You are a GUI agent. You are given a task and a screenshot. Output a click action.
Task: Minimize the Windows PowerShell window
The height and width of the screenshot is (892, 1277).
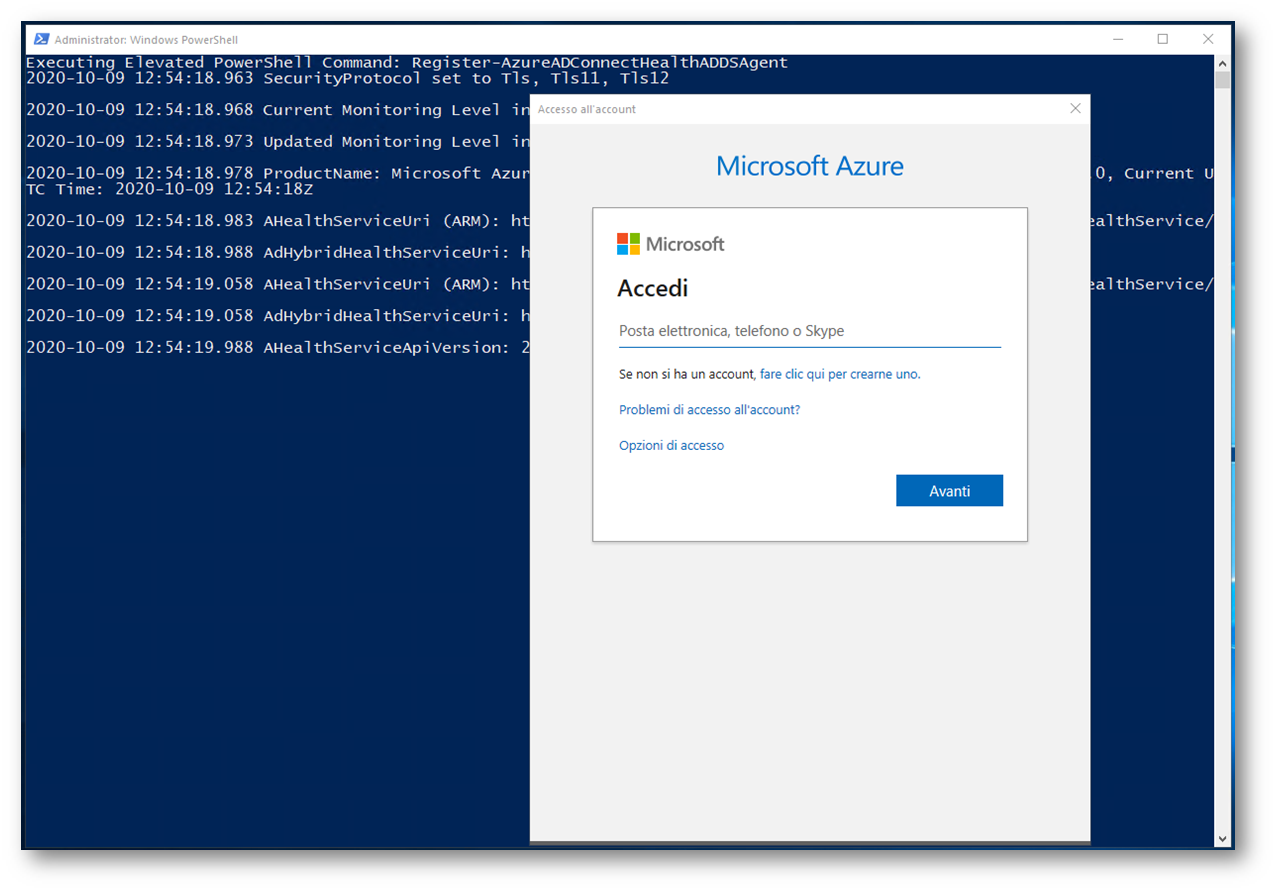(x=1117, y=39)
